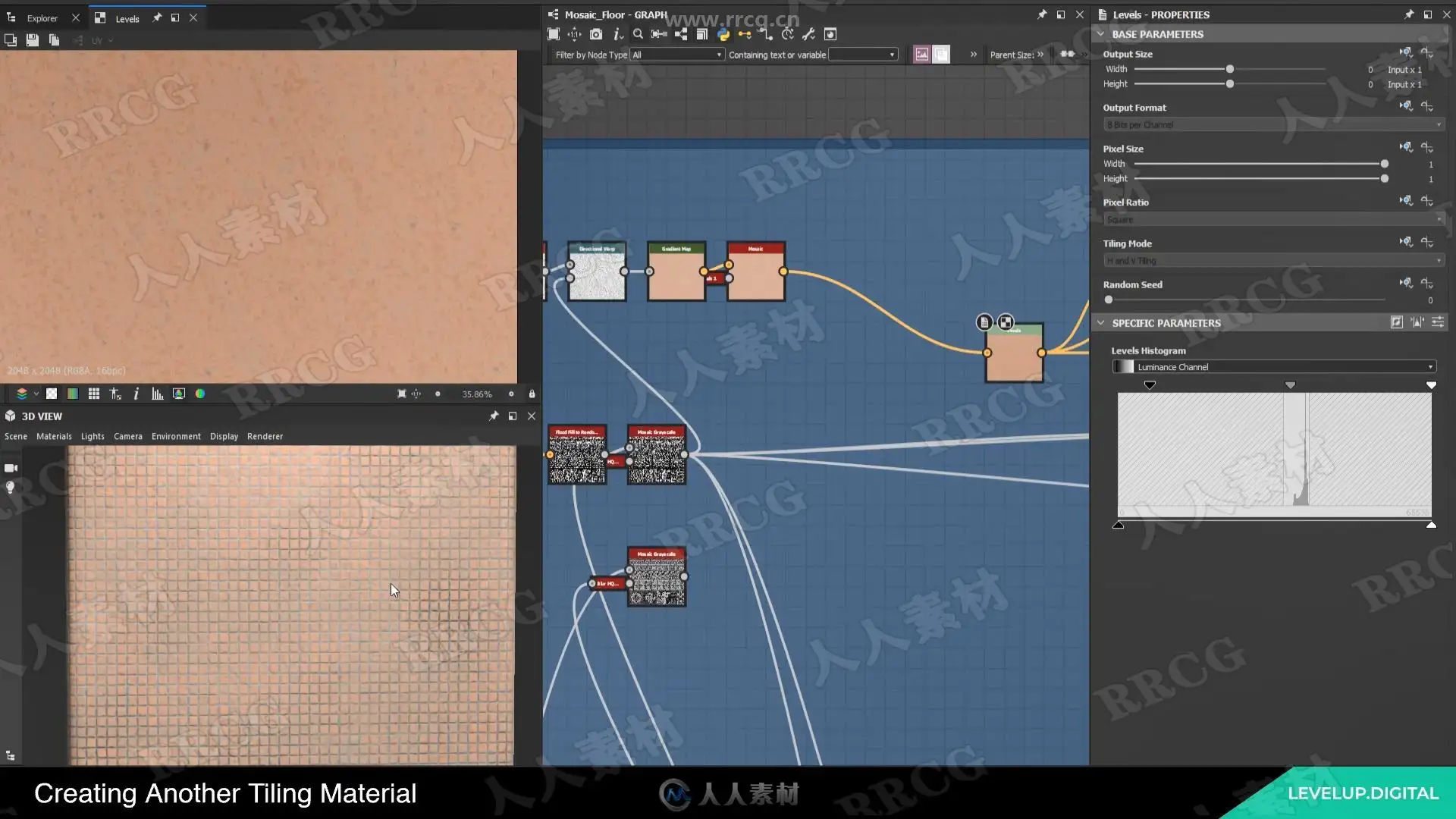The height and width of the screenshot is (819, 1456).
Task: Click the camera snapshot icon in graph toolbar
Action: point(596,34)
